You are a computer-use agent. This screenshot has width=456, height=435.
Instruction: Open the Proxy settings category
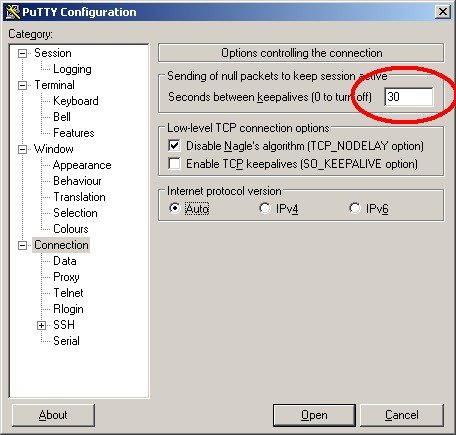click(66, 277)
